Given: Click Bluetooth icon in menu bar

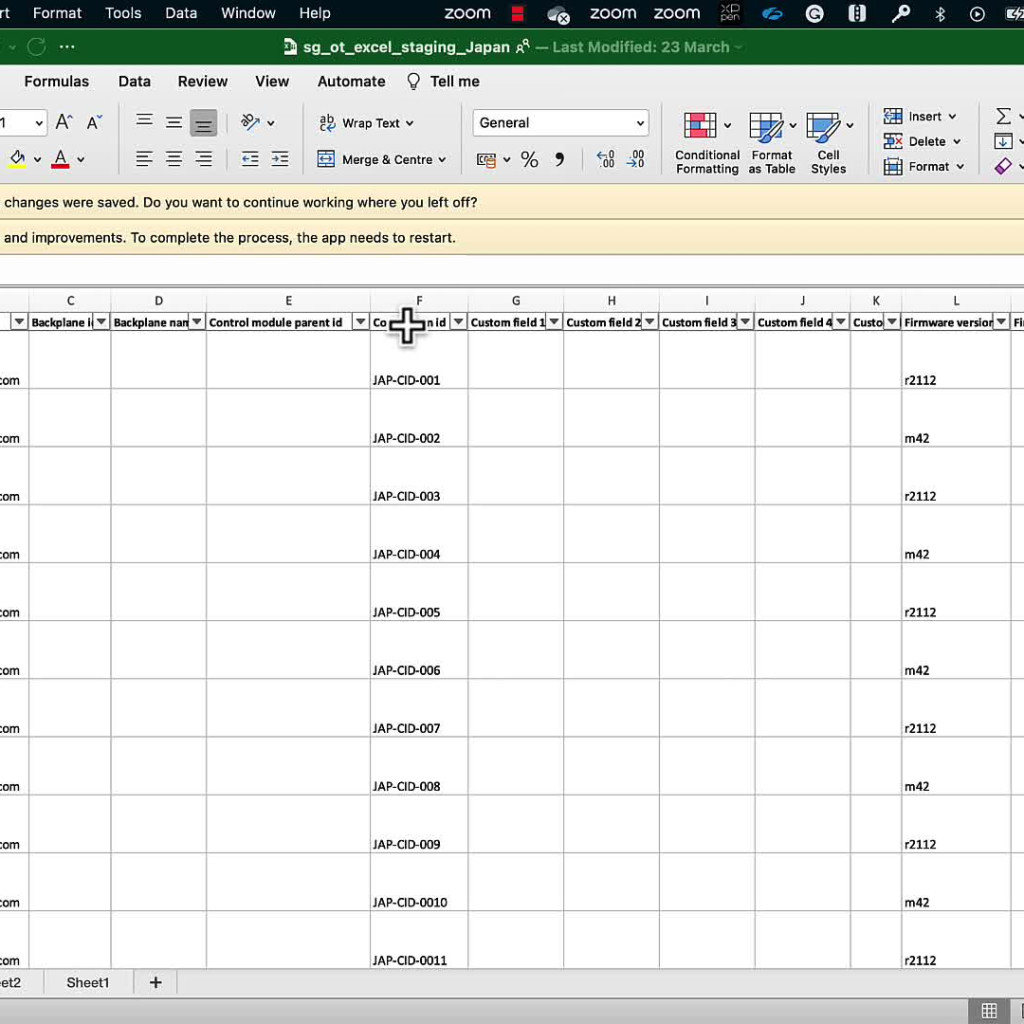Looking at the screenshot, I should (940, 14).
